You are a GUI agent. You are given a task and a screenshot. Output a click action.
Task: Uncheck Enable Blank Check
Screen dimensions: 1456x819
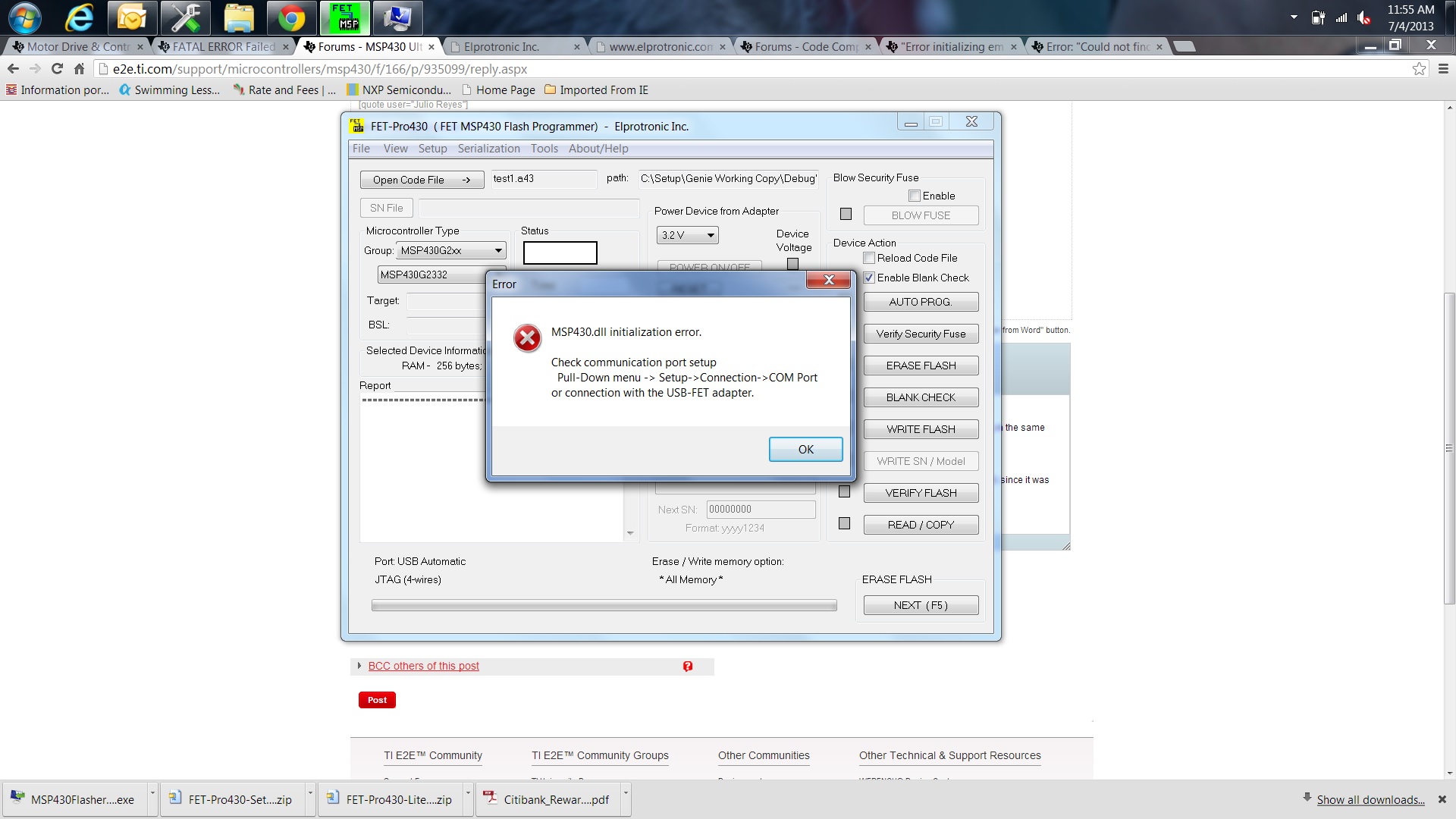point(869,278)
